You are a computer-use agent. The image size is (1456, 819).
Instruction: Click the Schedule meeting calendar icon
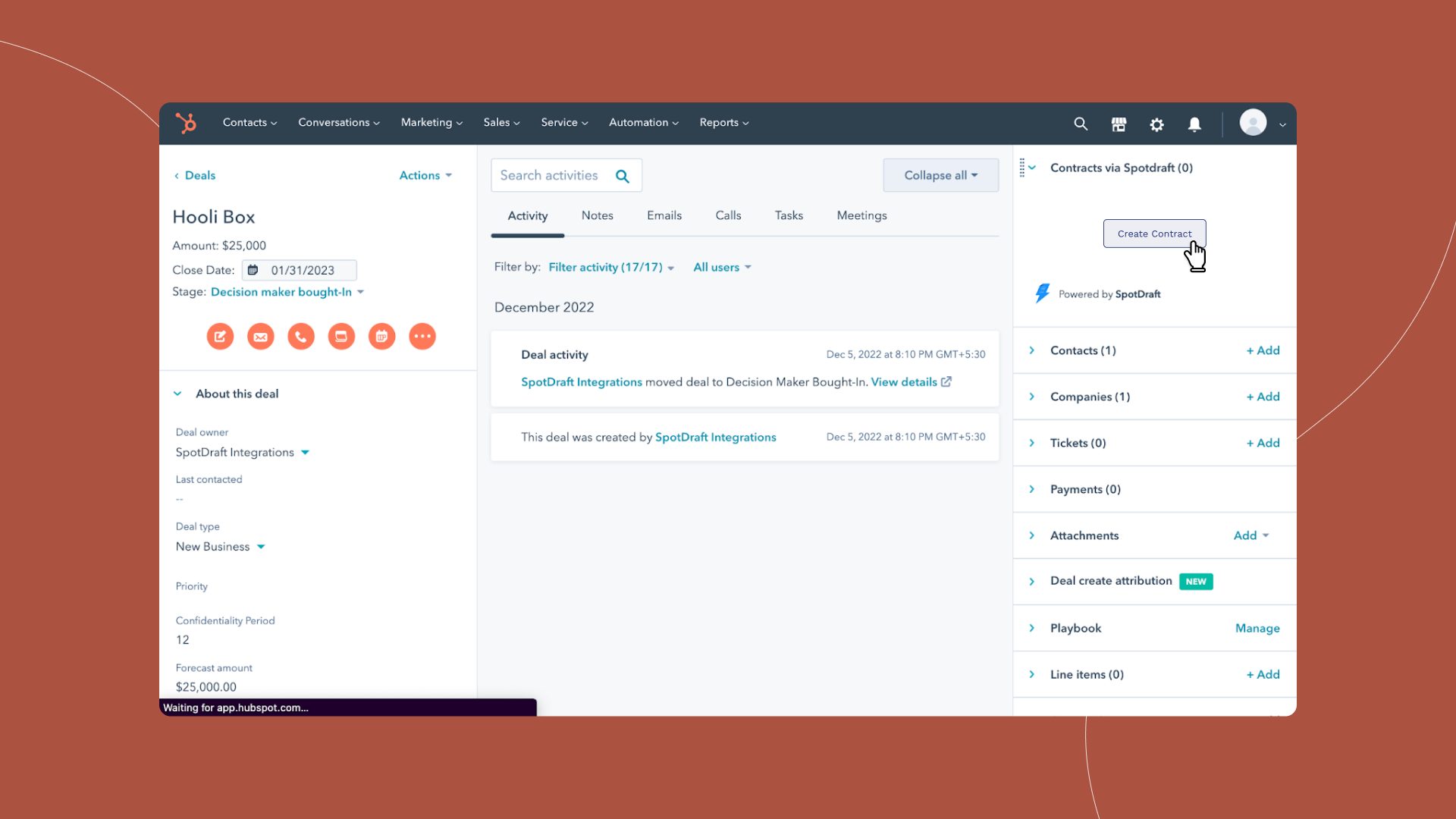click(381, 336)
